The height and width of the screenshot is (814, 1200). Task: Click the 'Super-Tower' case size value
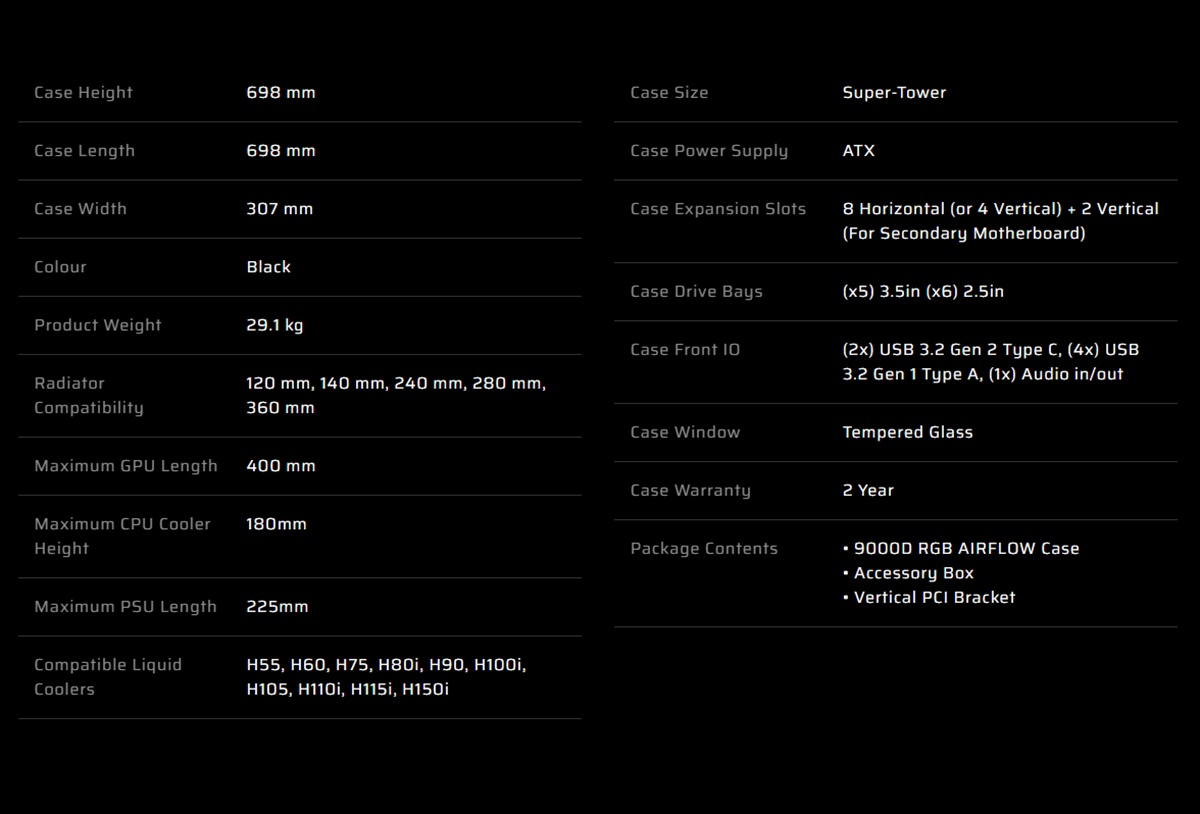coord(895,93)
